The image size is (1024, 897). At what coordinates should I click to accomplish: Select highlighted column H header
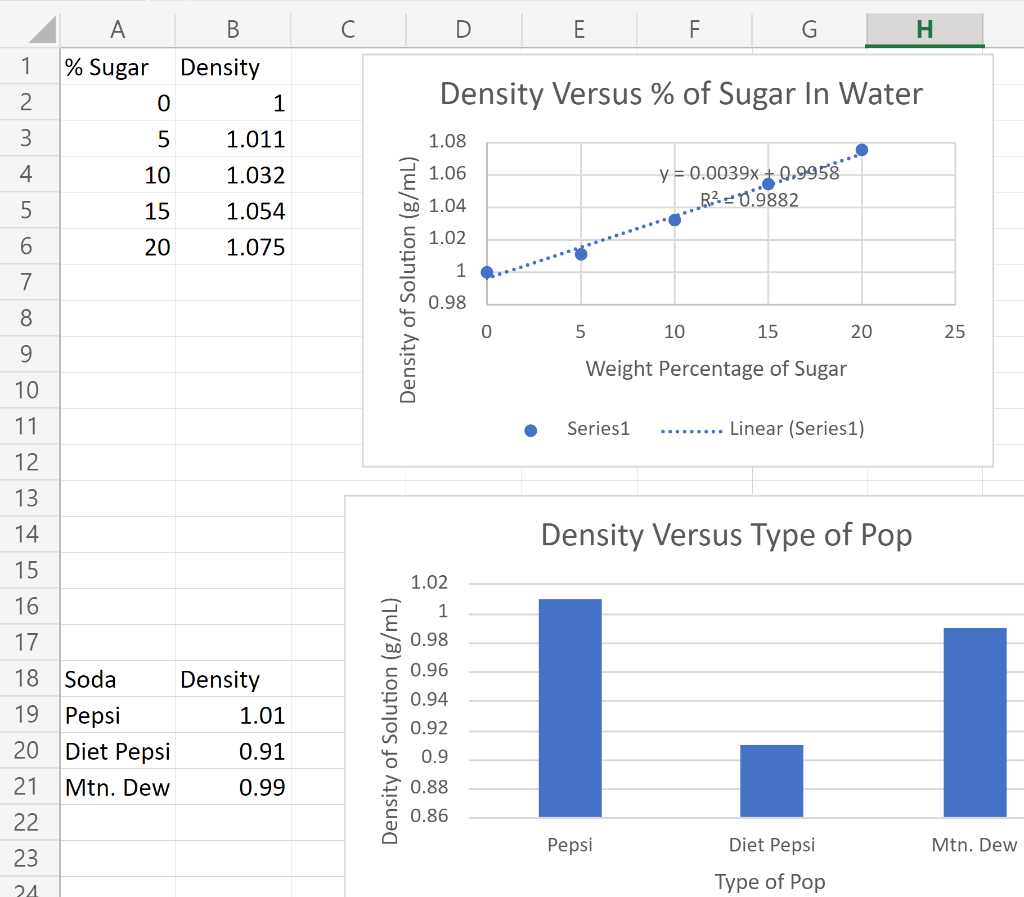(x=925, y=29)
